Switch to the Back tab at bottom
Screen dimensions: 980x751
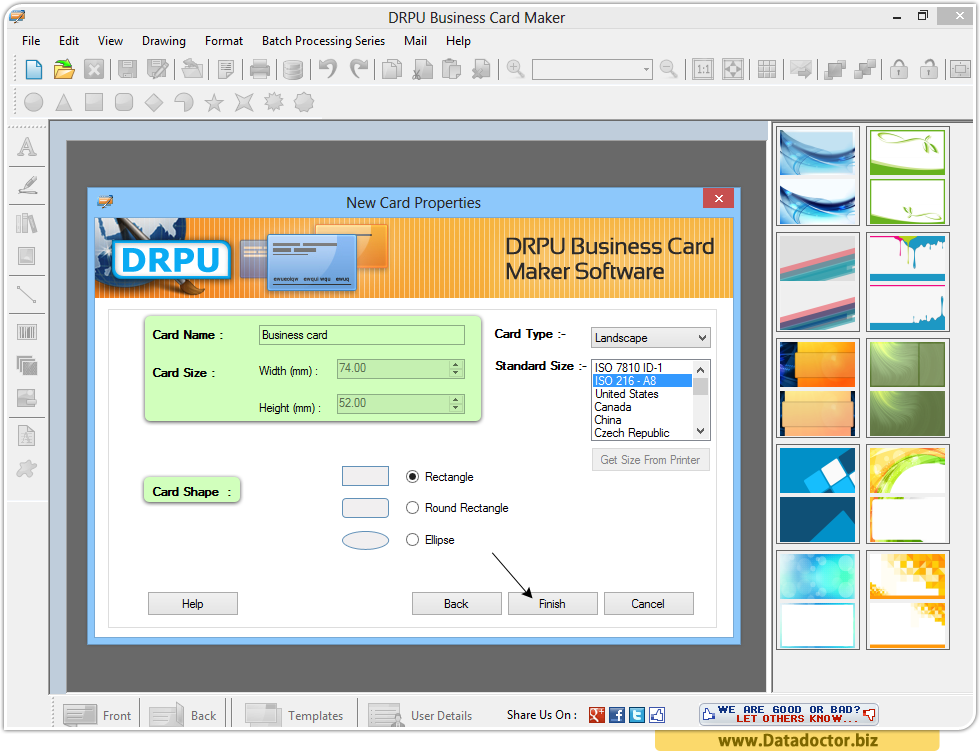point(183,715)
